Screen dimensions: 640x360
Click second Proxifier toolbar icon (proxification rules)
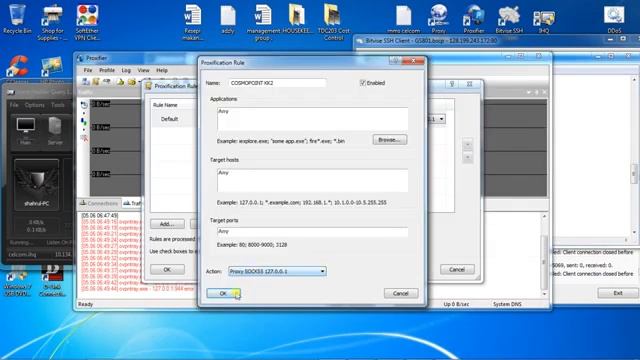[96, 82]
